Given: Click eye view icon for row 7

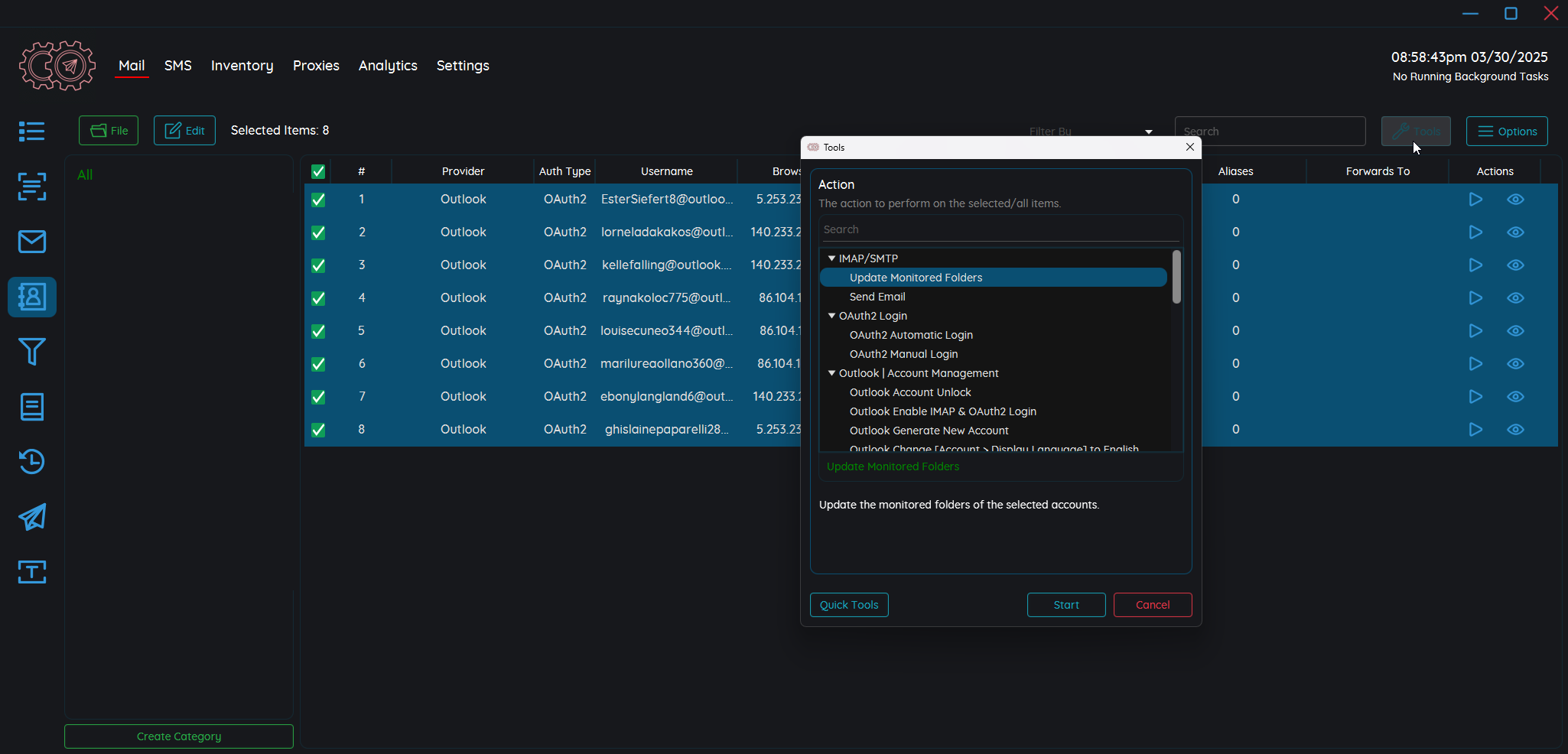Looking at the screenshot, I should coord(1515,397).
